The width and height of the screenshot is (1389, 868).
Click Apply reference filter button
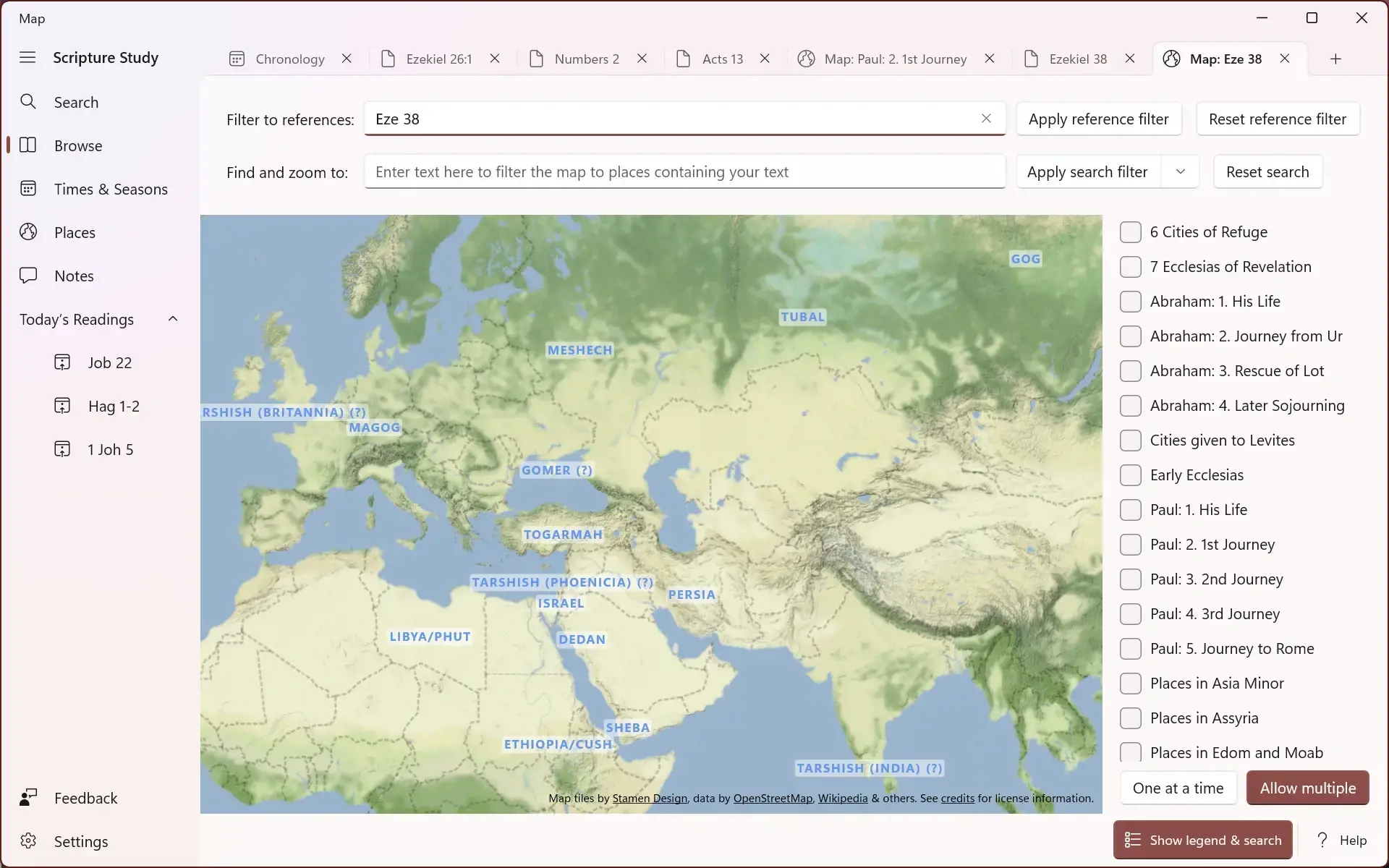point(1099,119)
